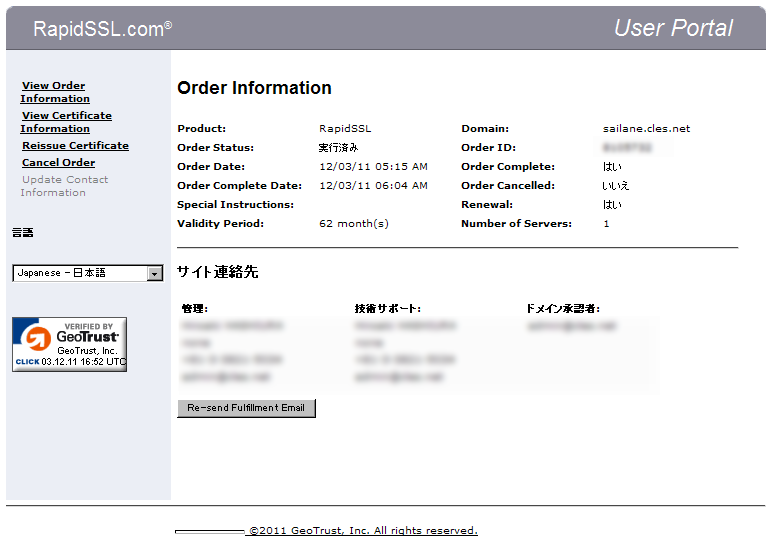770x545 pixels.
Task: Select the Reissue Certificate link
Action: (75, 146)
